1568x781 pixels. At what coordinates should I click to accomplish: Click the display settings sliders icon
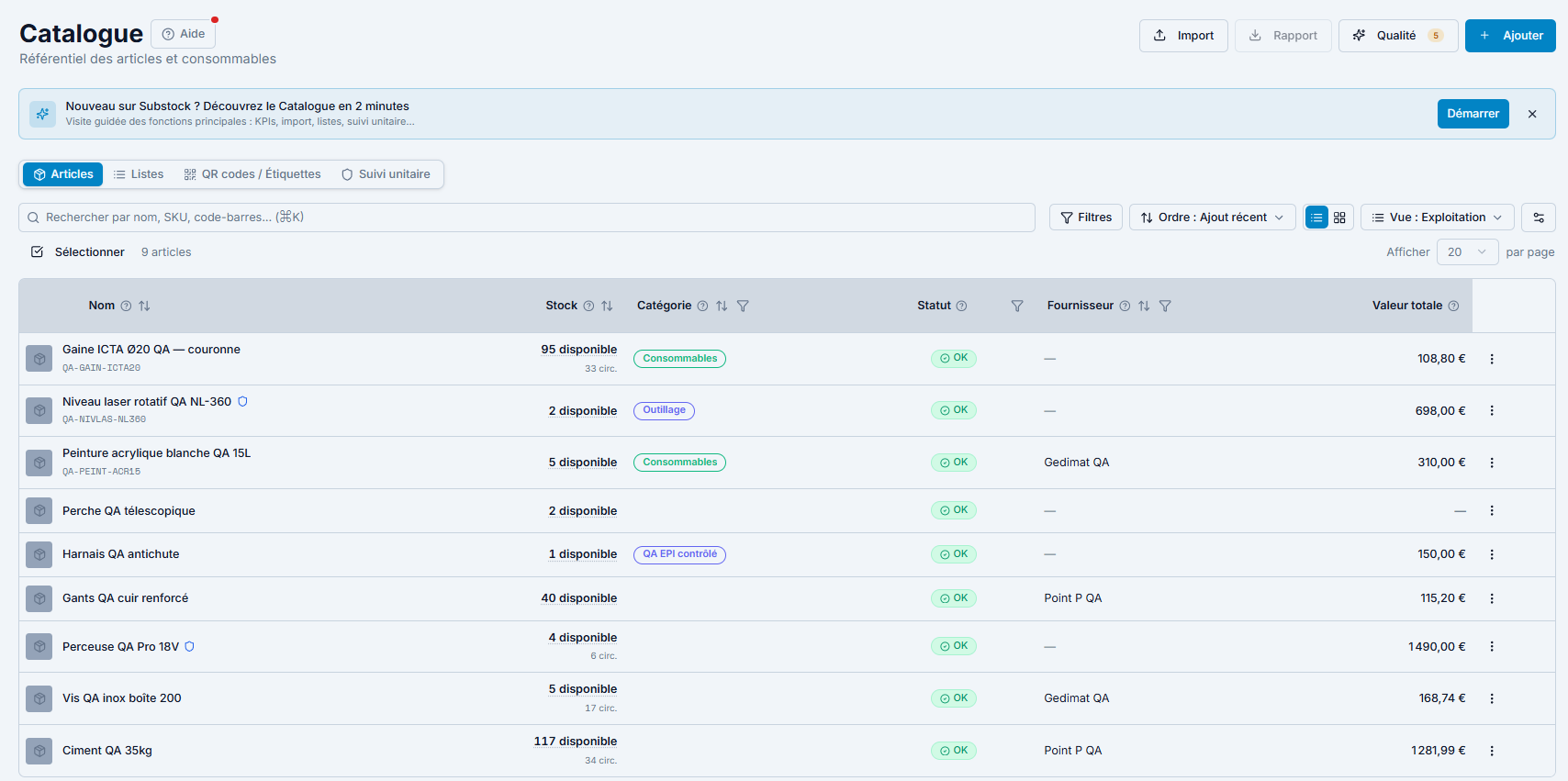point(1539,218)
